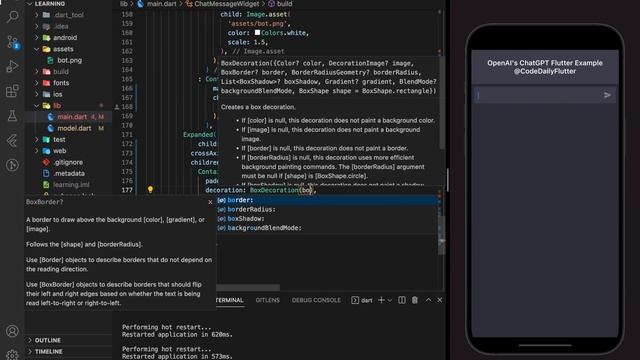Open terminal launch profile dropdown arrow
This screenshot has height=360, width=640.
tap(390, 300)
